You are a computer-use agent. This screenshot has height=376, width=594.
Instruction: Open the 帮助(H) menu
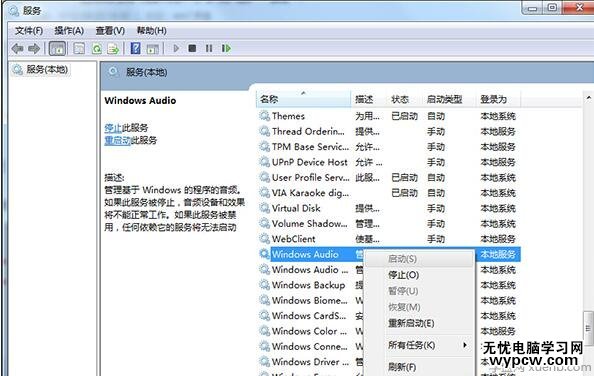tap(152, 31)
